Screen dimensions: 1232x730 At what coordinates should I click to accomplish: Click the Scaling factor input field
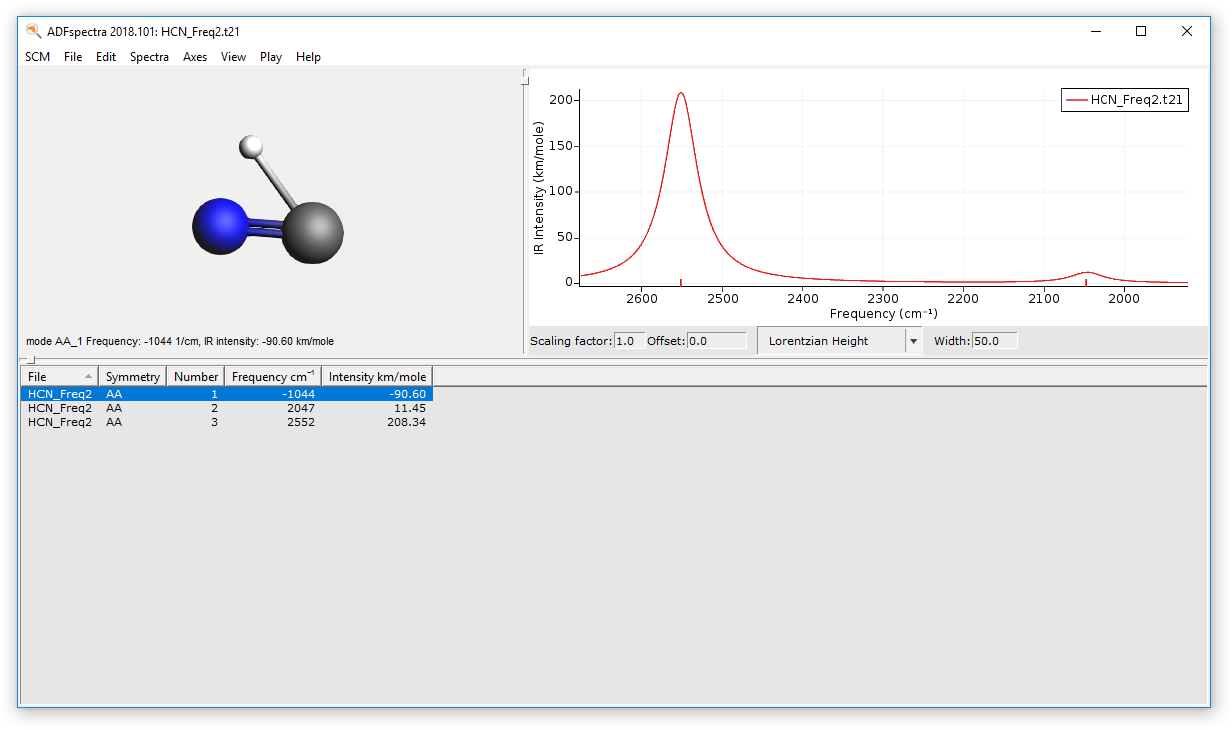(629, 341)
